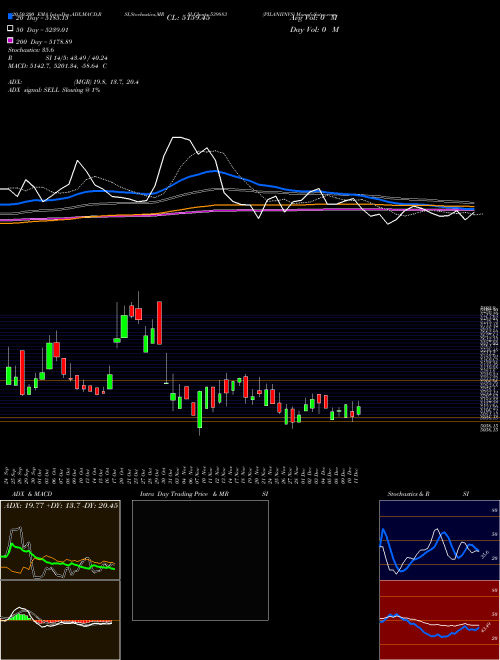Click the ADX +DY -DY header readout
The image size is (500, 660).
[x=61, y=505]
